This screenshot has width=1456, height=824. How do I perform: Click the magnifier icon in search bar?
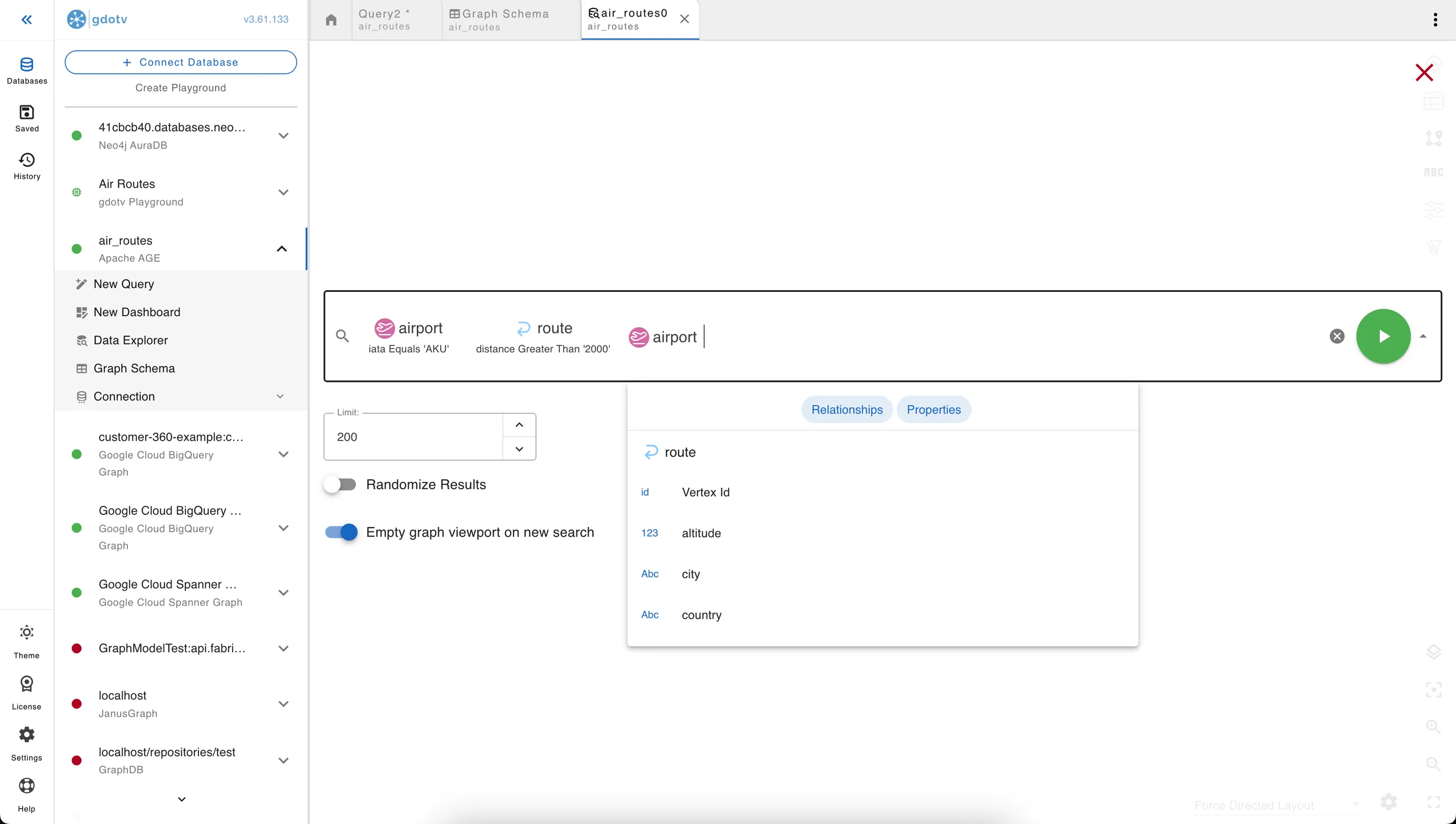pyautogui.click(x=342, y=336)
